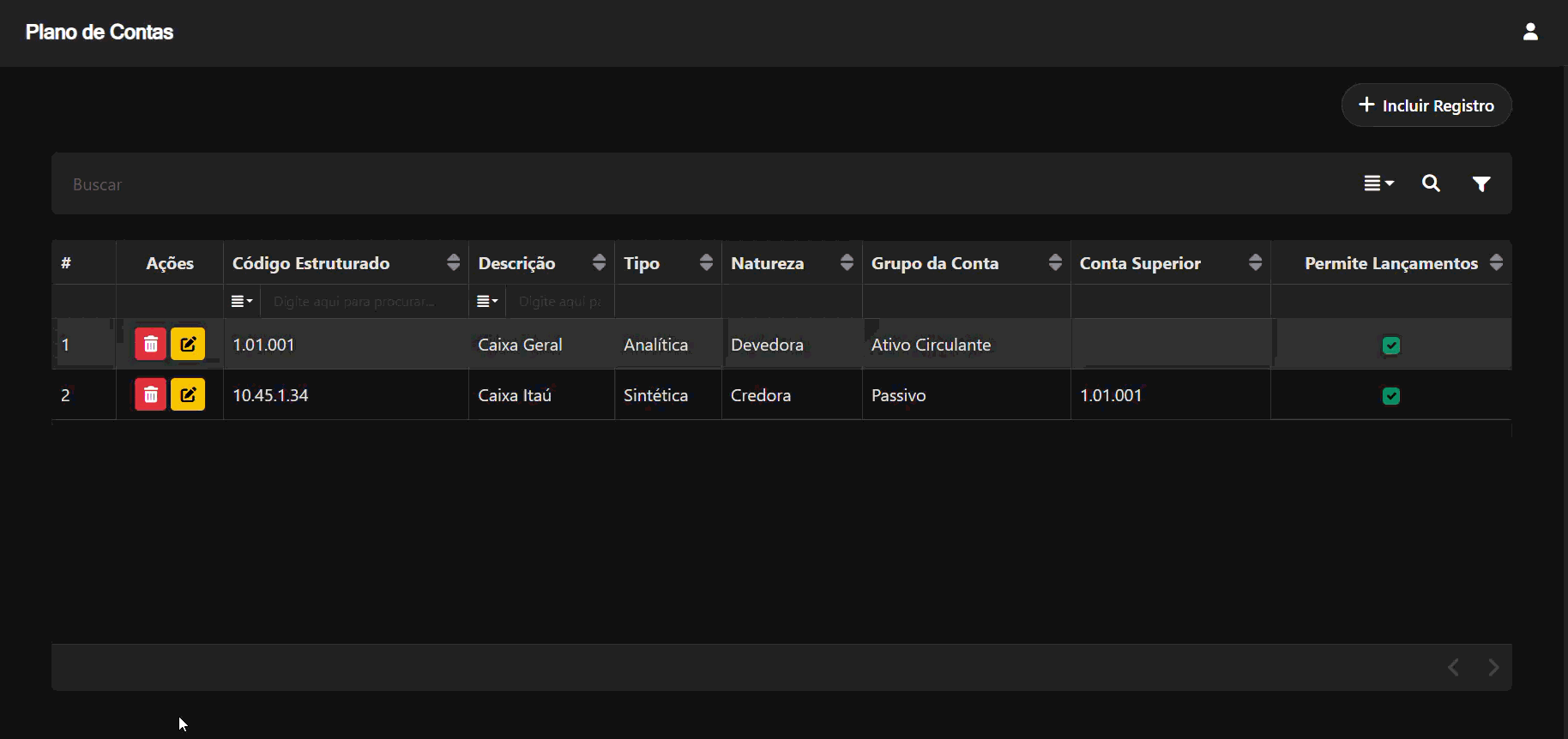Toggle Permite Lançamentos checkbox for Caixa Geral
The image size is (1568, 739).
click(1391, 345)
